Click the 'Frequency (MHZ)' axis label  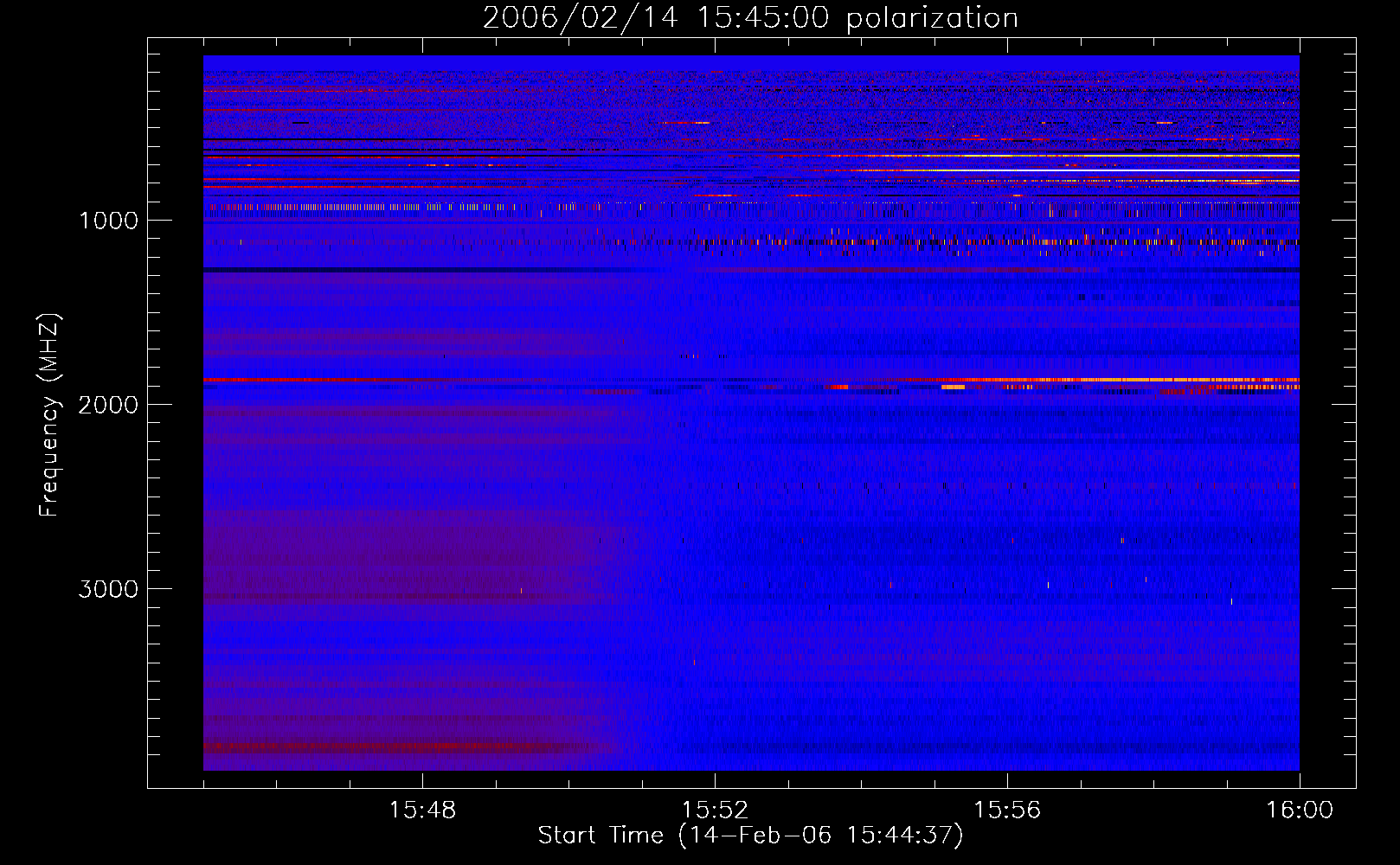tap(49, 415)
